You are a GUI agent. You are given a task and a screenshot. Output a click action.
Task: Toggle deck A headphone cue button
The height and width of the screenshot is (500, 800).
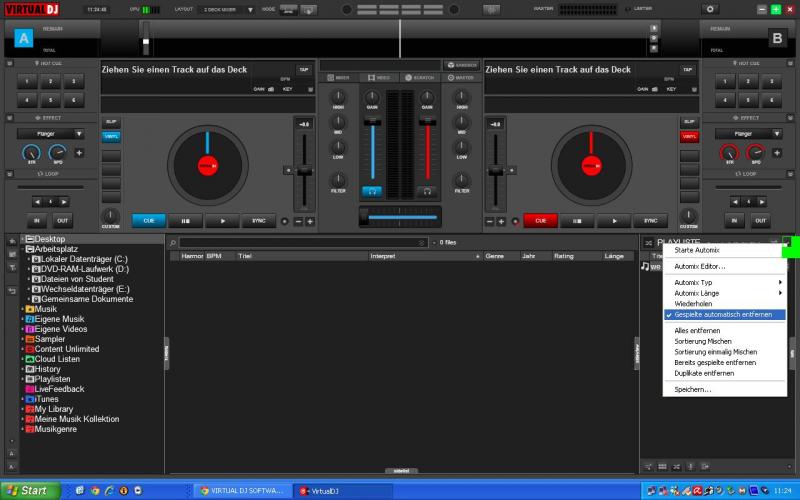372,191
